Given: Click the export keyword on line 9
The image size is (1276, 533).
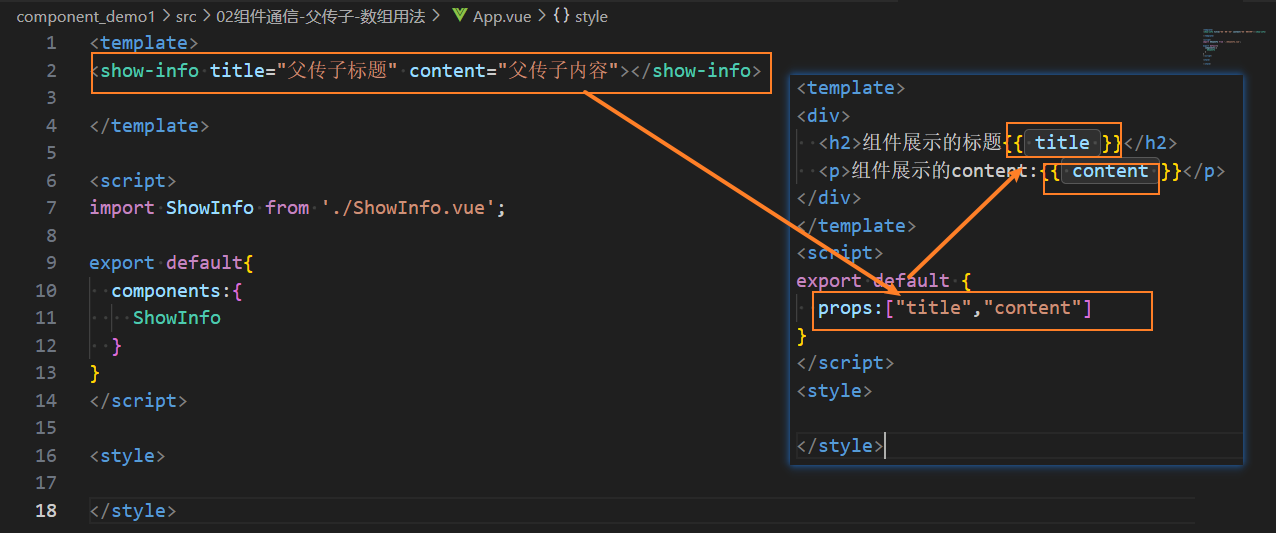Looking at the screenshot, I should point(122,263).
